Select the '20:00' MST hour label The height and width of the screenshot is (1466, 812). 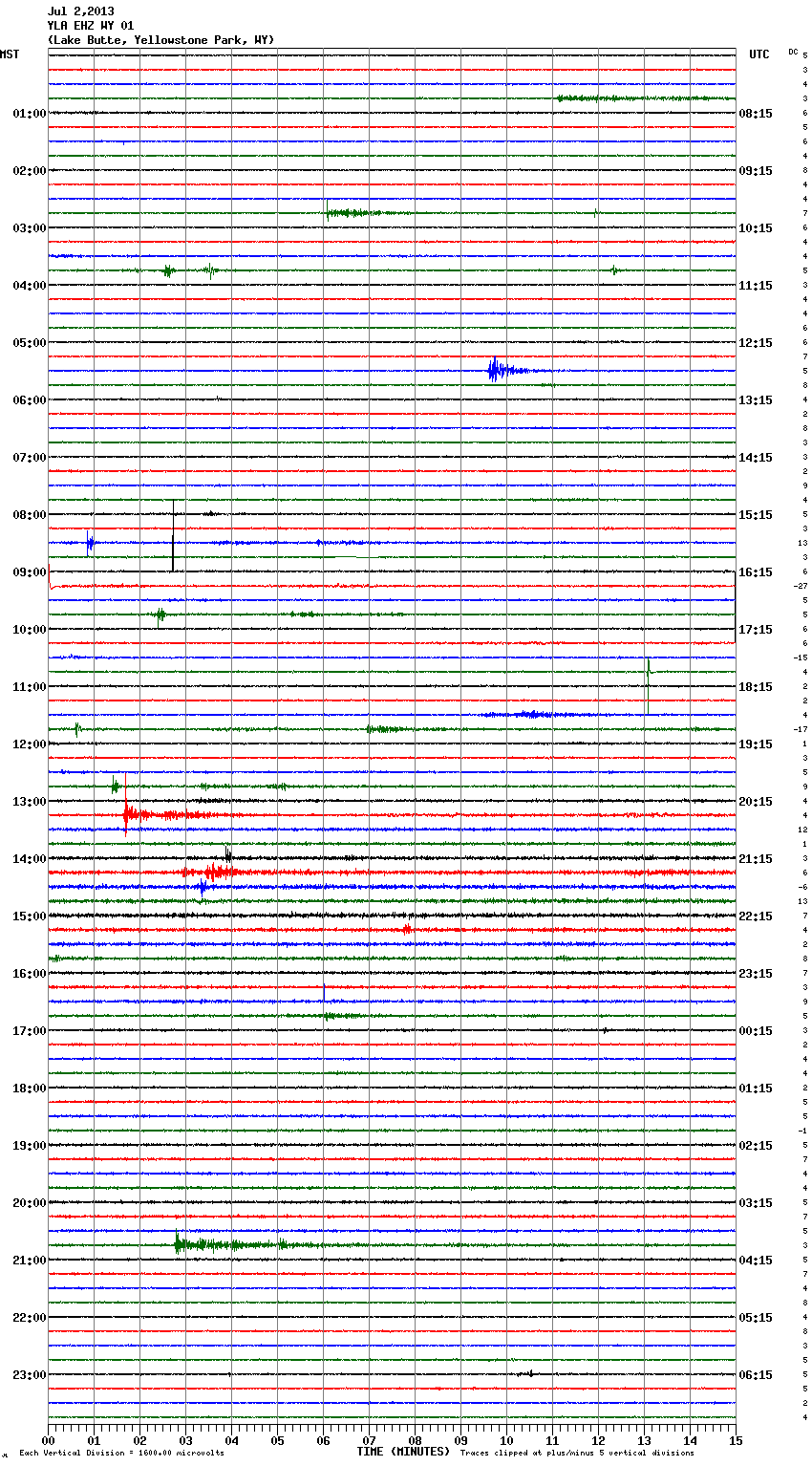click(x=30, y=1203)
